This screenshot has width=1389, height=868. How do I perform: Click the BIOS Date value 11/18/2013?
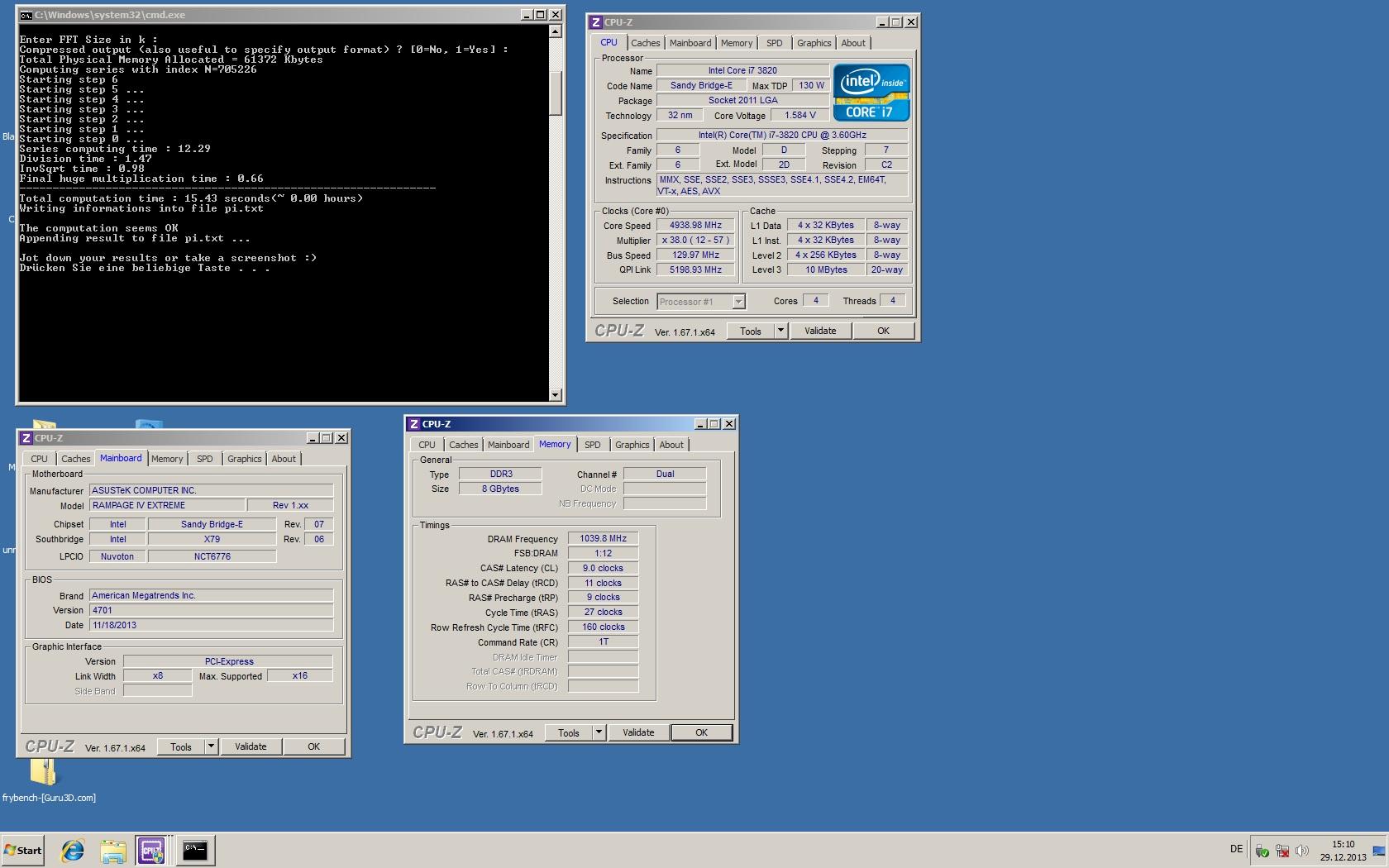[211, 625]
